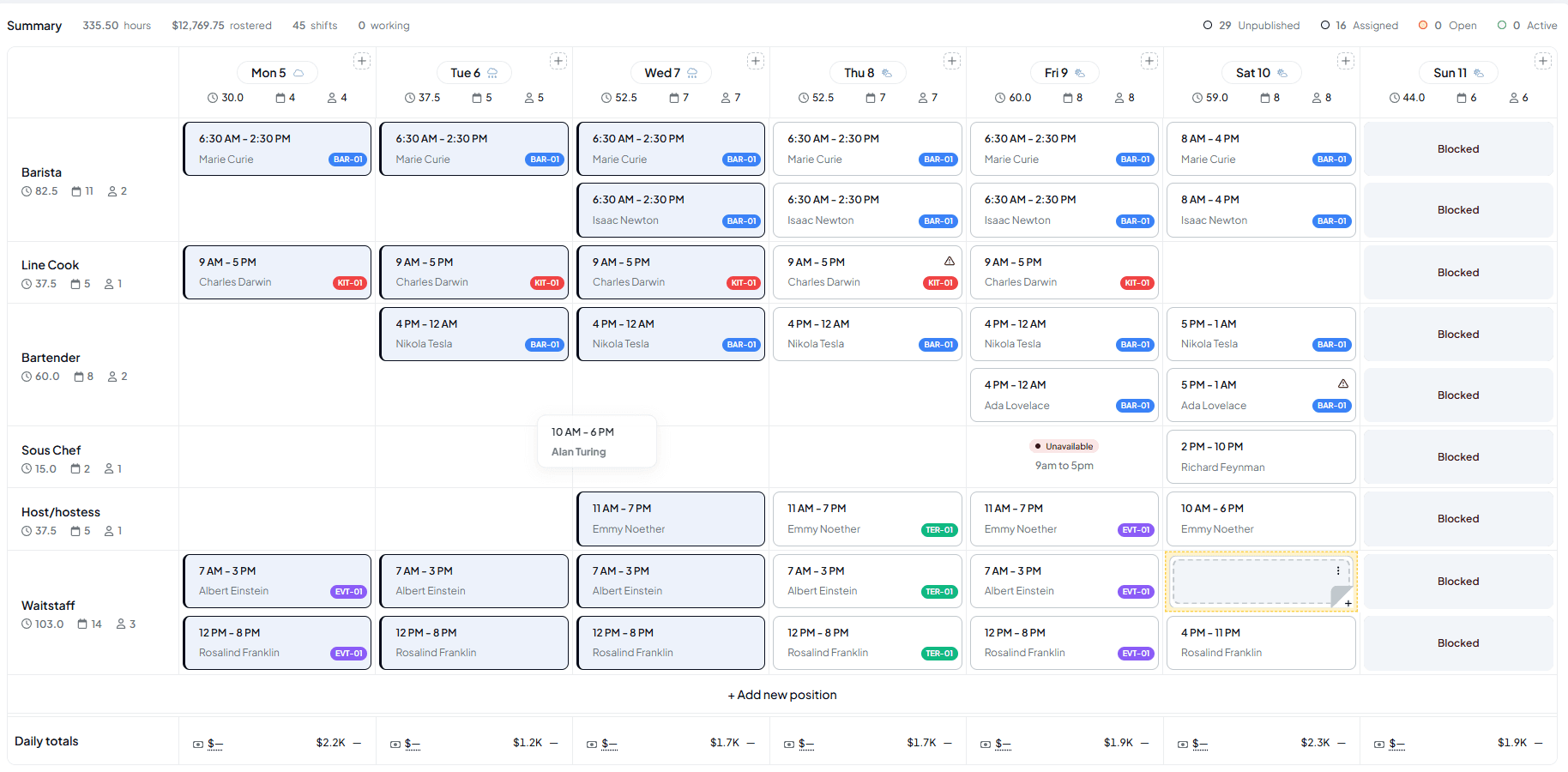
Task: Click the calendar icon under Thu 8 header
Action: click(x=871, y=98)
